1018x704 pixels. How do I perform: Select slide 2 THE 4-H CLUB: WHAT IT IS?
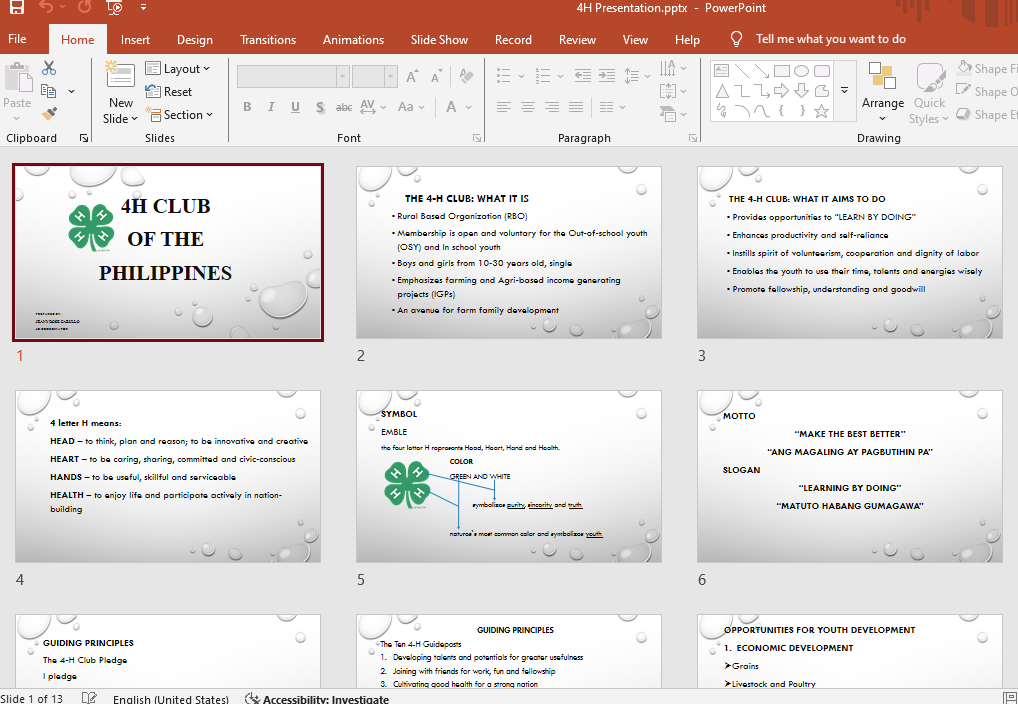click(509, 253)
